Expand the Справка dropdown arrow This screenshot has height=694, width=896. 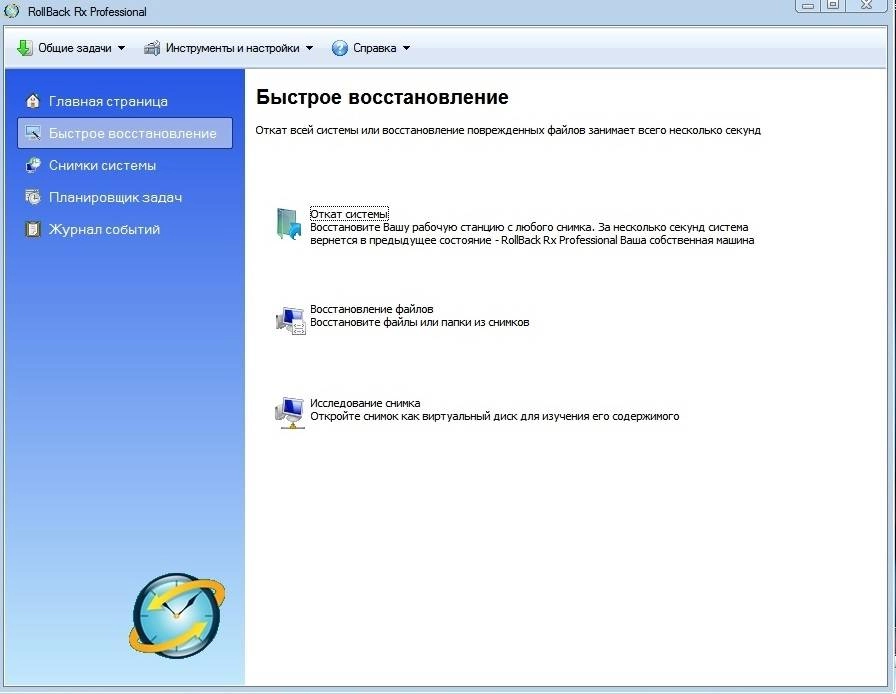coord(406,48)
